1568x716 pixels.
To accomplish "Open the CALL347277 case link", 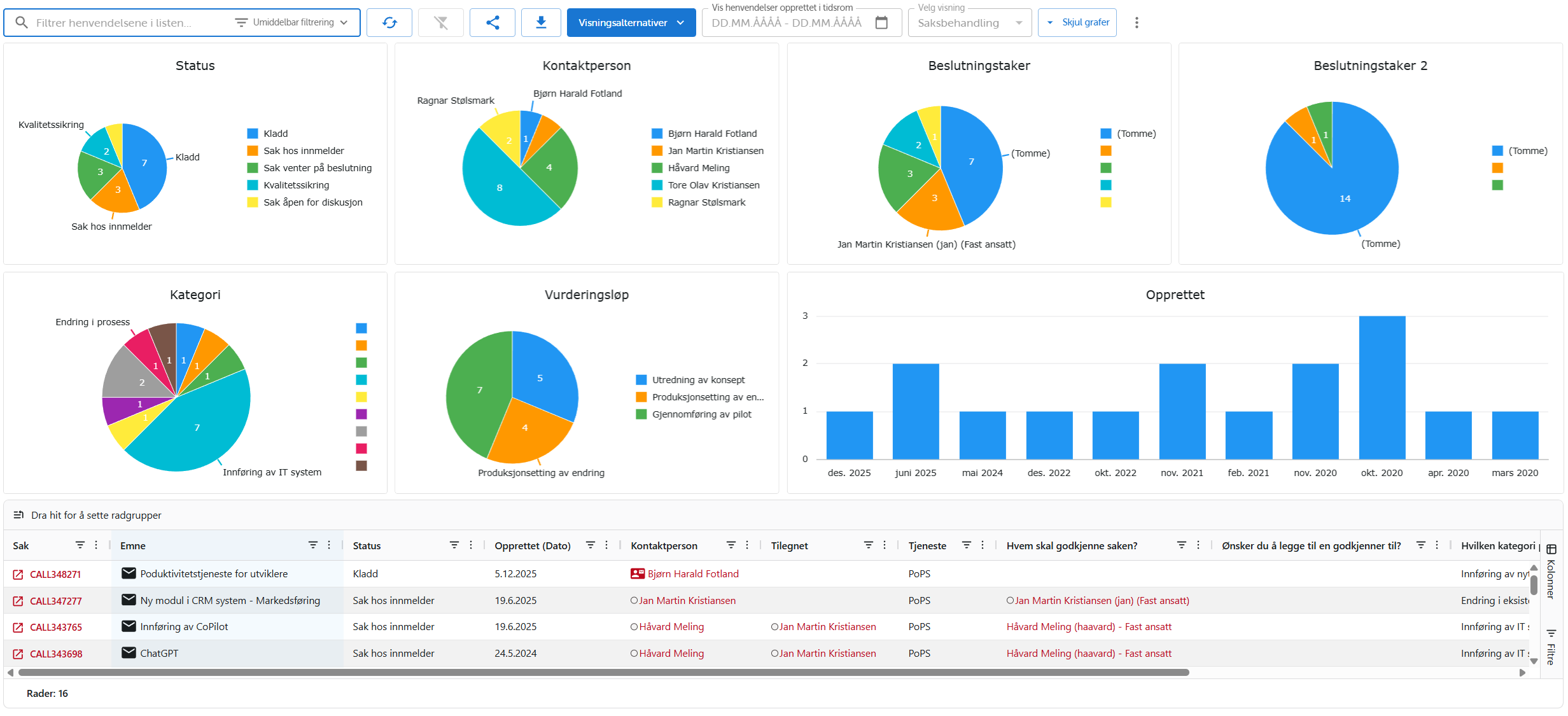I will click(x=56, y=601).
